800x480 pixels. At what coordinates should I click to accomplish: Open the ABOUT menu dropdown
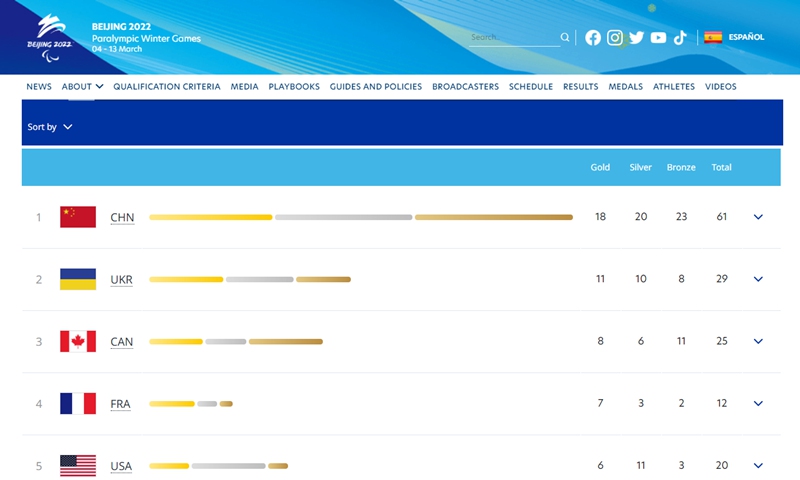click(x=83, y=87)
